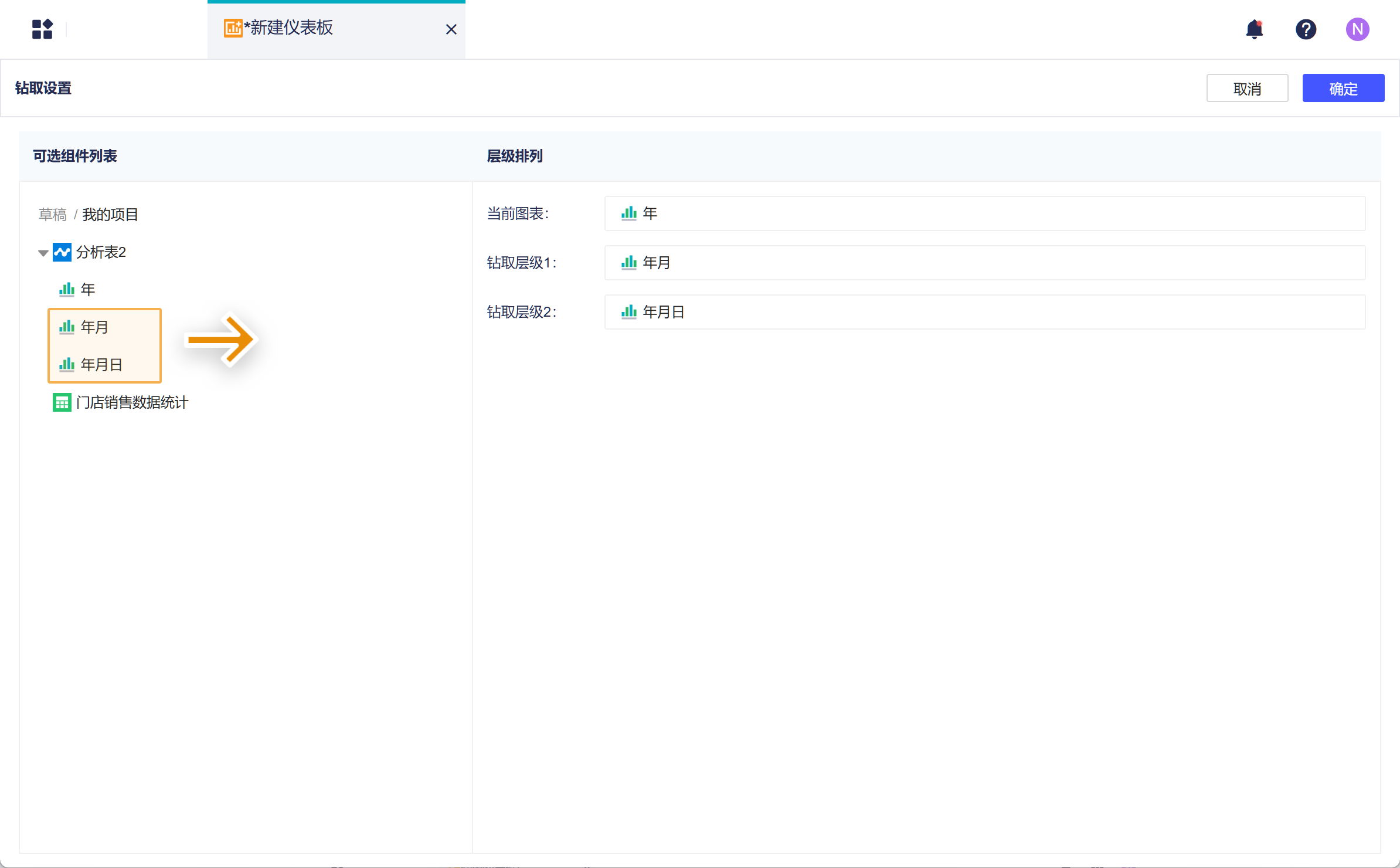Click bar chart icon beside 年 in tree
The width and height of the screenshot is (1400, 868).
point(67,289)
